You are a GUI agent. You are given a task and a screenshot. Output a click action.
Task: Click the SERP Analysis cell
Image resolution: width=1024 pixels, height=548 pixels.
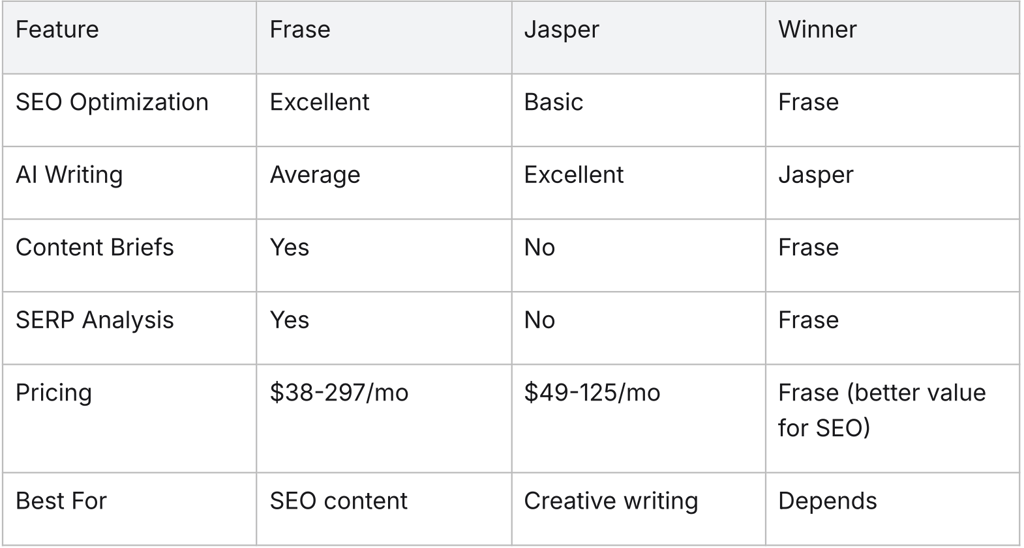(x=94, y=321)
